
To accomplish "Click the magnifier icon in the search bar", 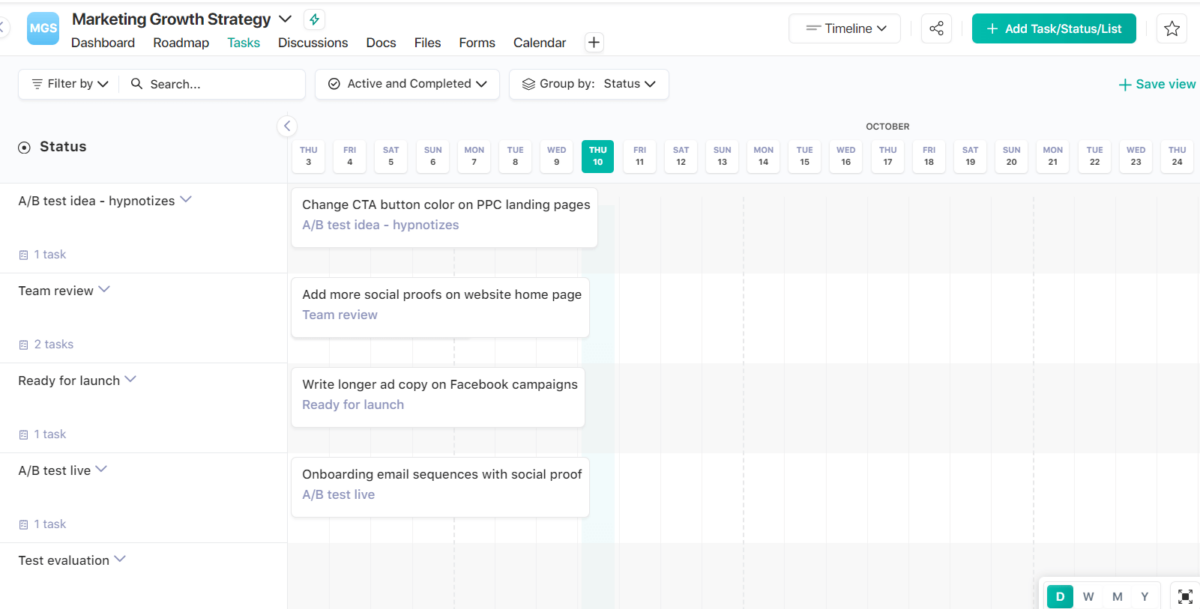I will click(136, 84).
